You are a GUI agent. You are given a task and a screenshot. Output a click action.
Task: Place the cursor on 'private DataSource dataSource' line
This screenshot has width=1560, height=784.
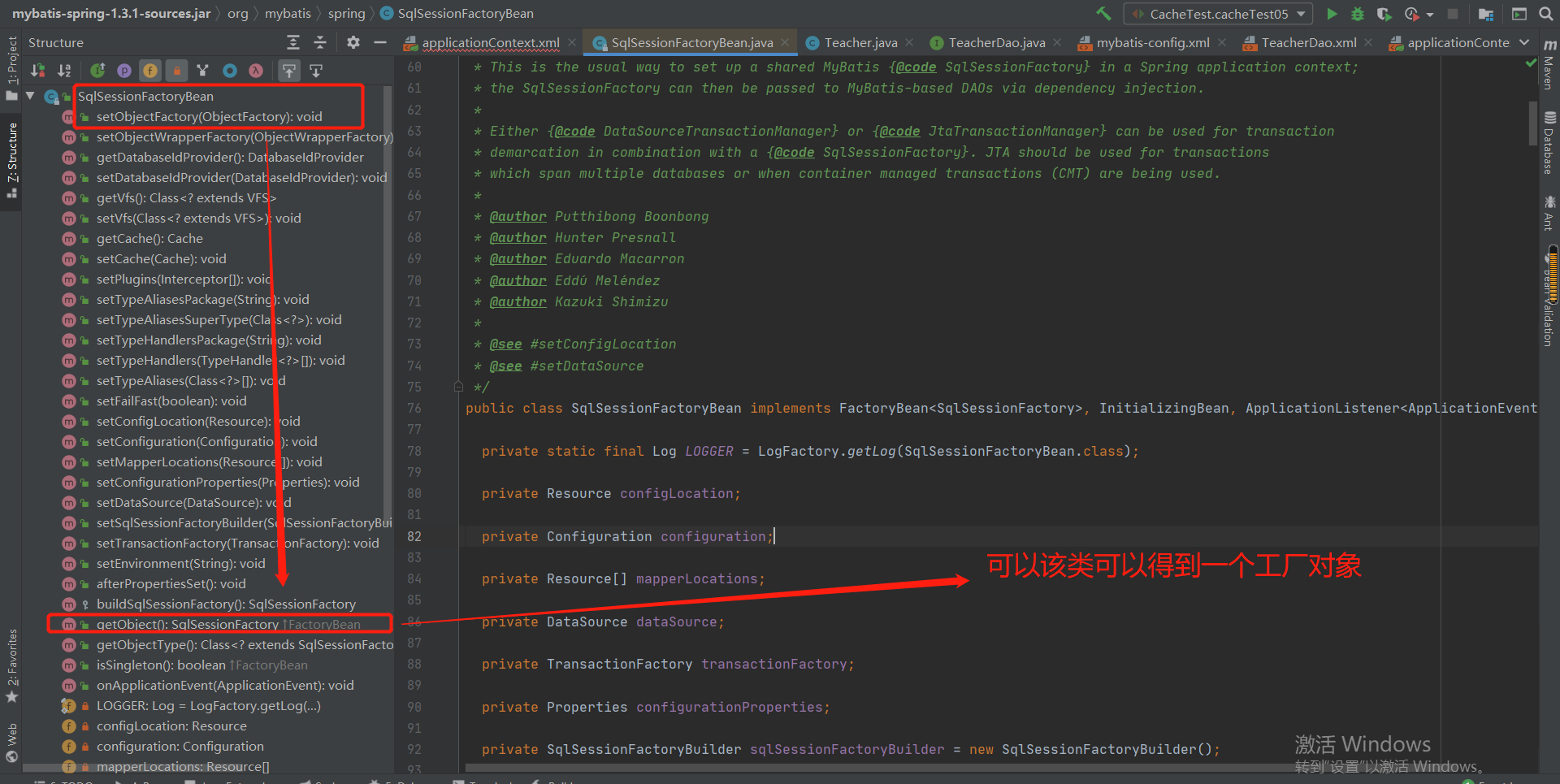click(602, 622)
